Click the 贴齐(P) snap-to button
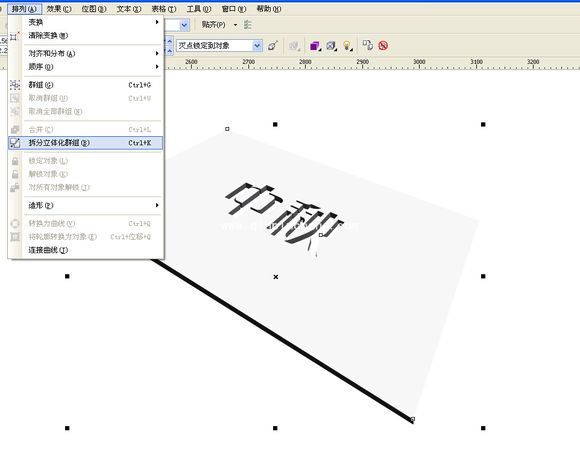Screen dimensions: 580x452 pyautogui.click(x=213, y=25)
